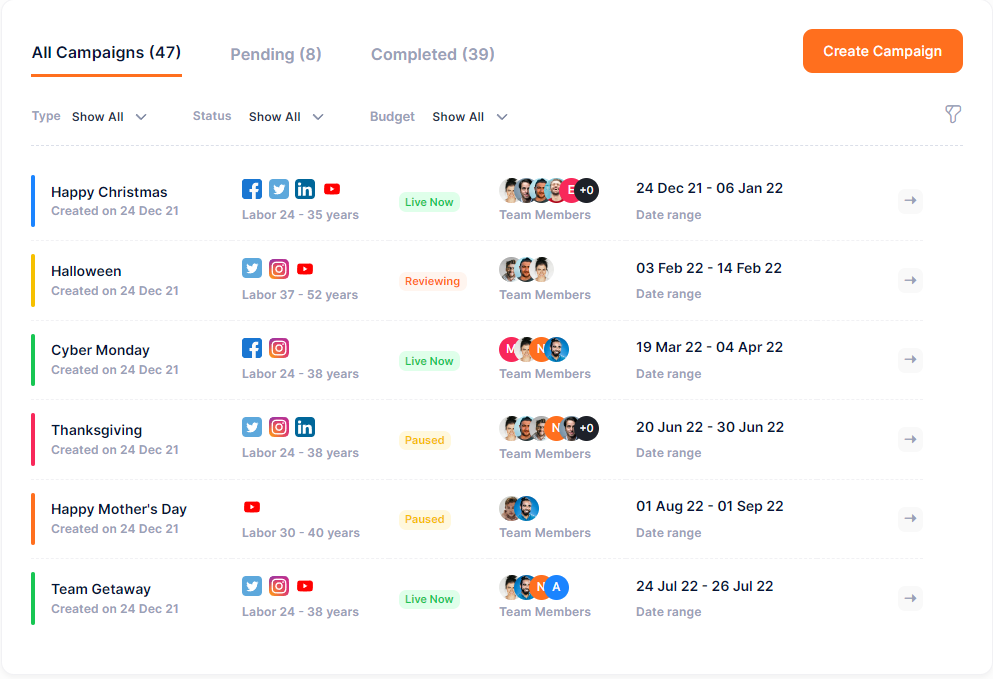The image size is (993, 679).
Task: Click Facebook icon in Happy Christmas row
Action: coord(252,189)
